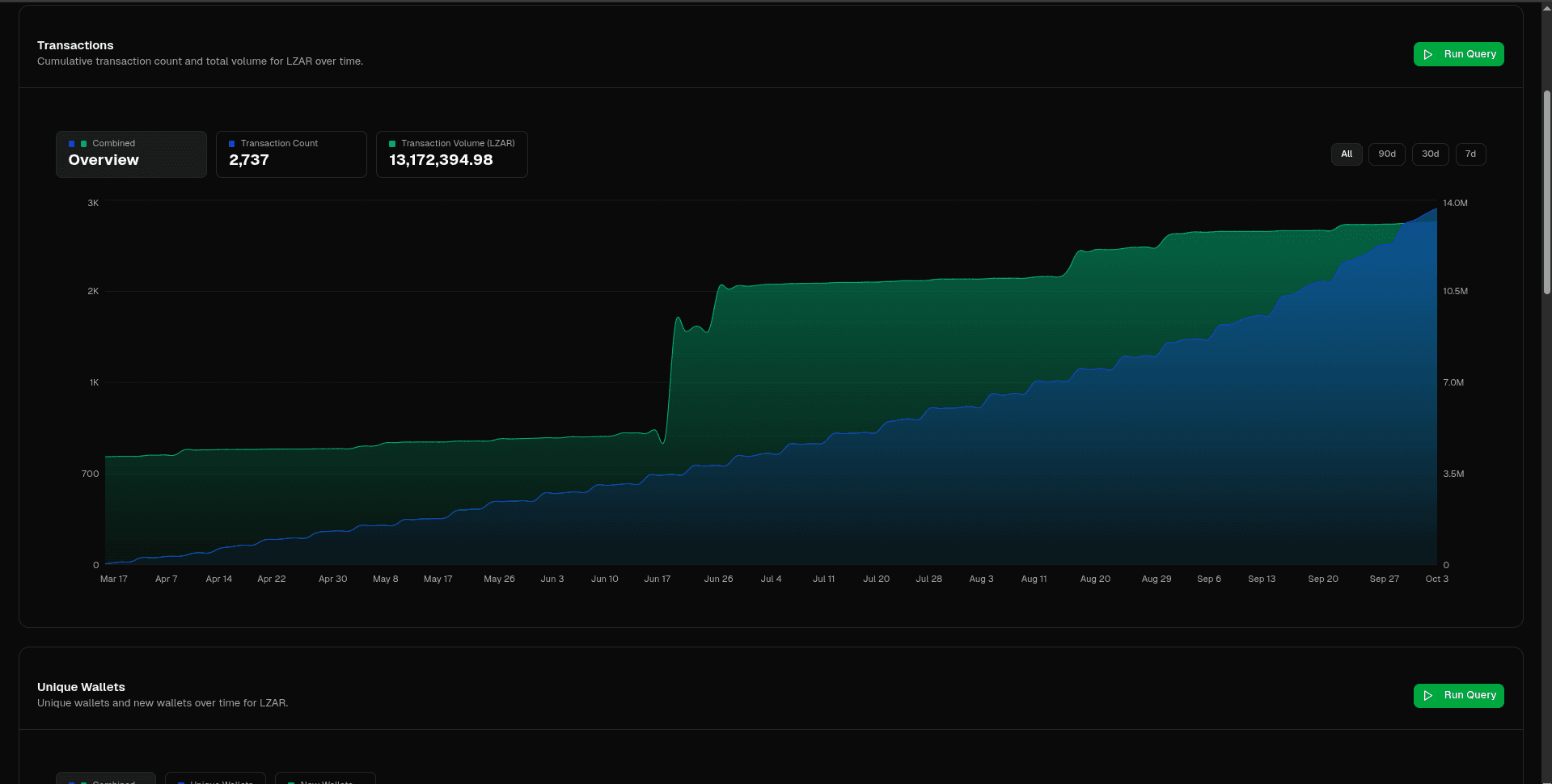The width and height of the screenshot is (1552, 784).
Task: Click the 7.0M right axis label
Action: click(x=1453, y=382)
